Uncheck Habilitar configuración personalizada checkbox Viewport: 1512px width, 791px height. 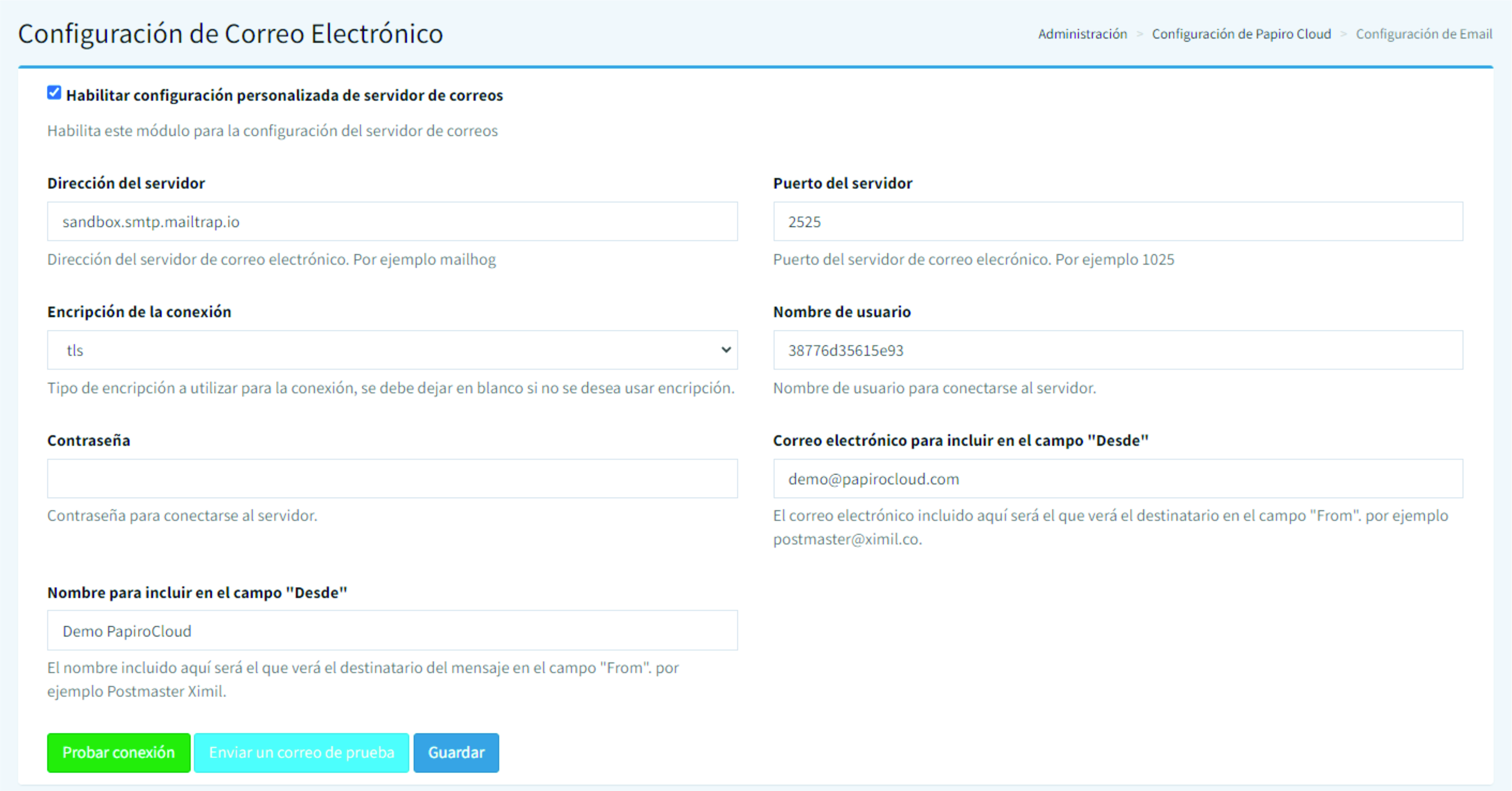[54, 93]
